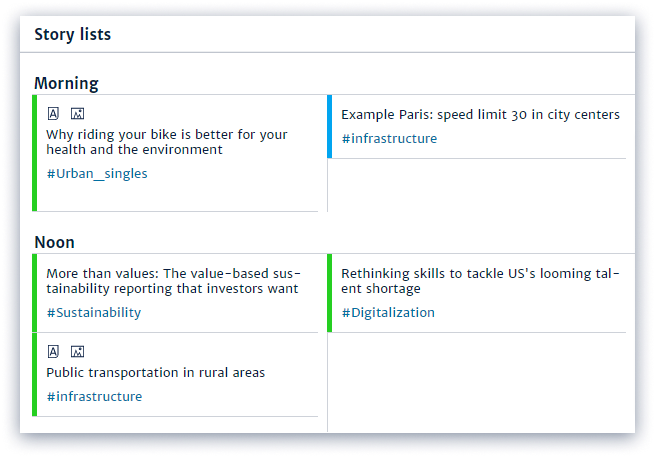Open the #Urban_singles topic link

[x=97, y=174]
